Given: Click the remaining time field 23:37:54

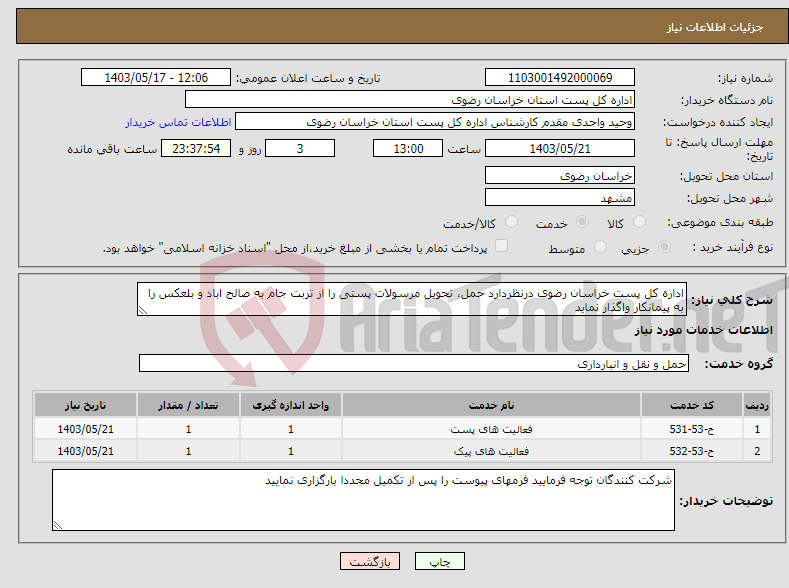Looking at the screenshot, I should 196,148.
